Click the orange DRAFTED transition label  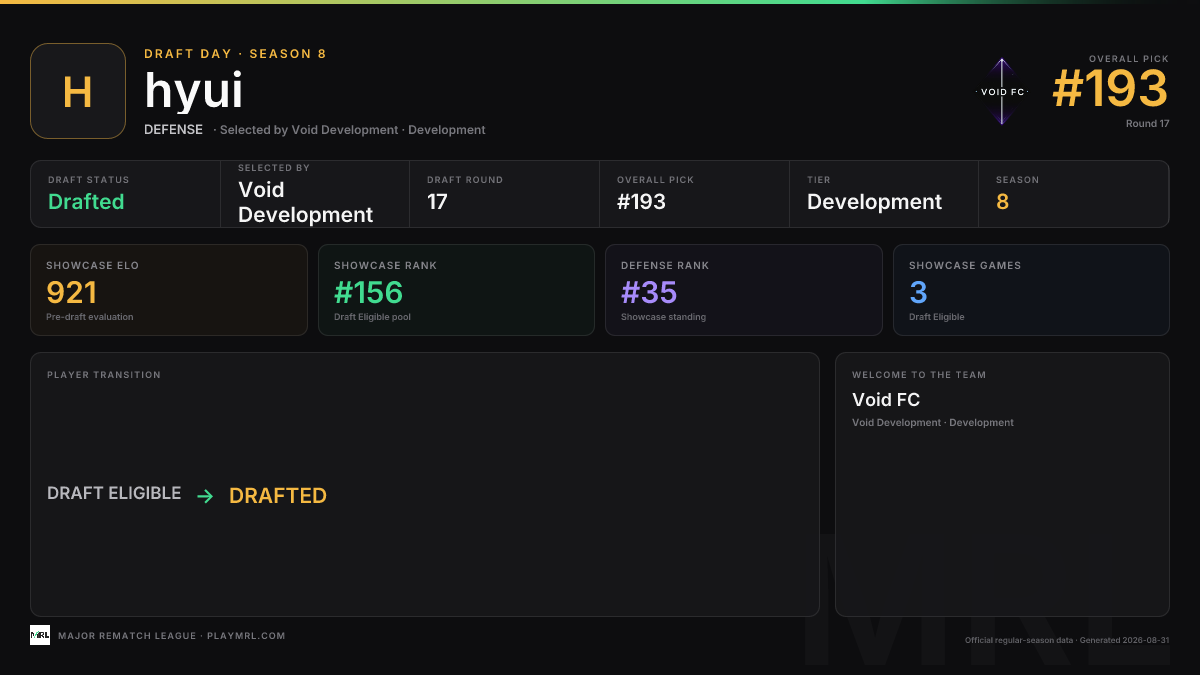coord(278,496)
